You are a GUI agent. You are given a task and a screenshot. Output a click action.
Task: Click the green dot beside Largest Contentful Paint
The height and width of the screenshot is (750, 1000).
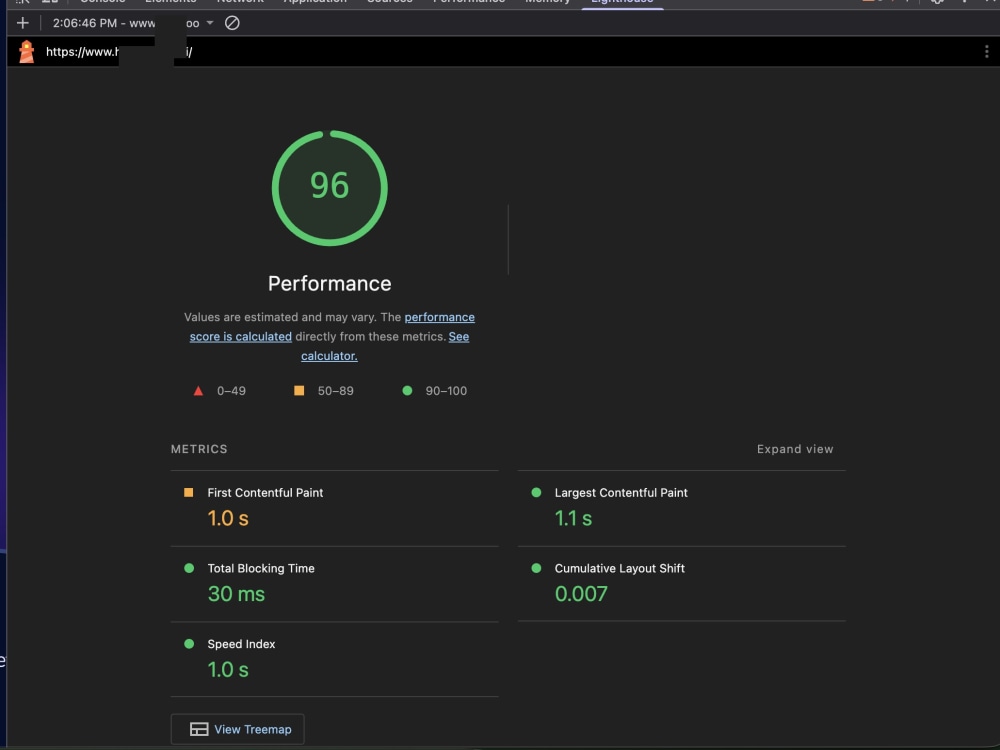[x=536, y=492]
